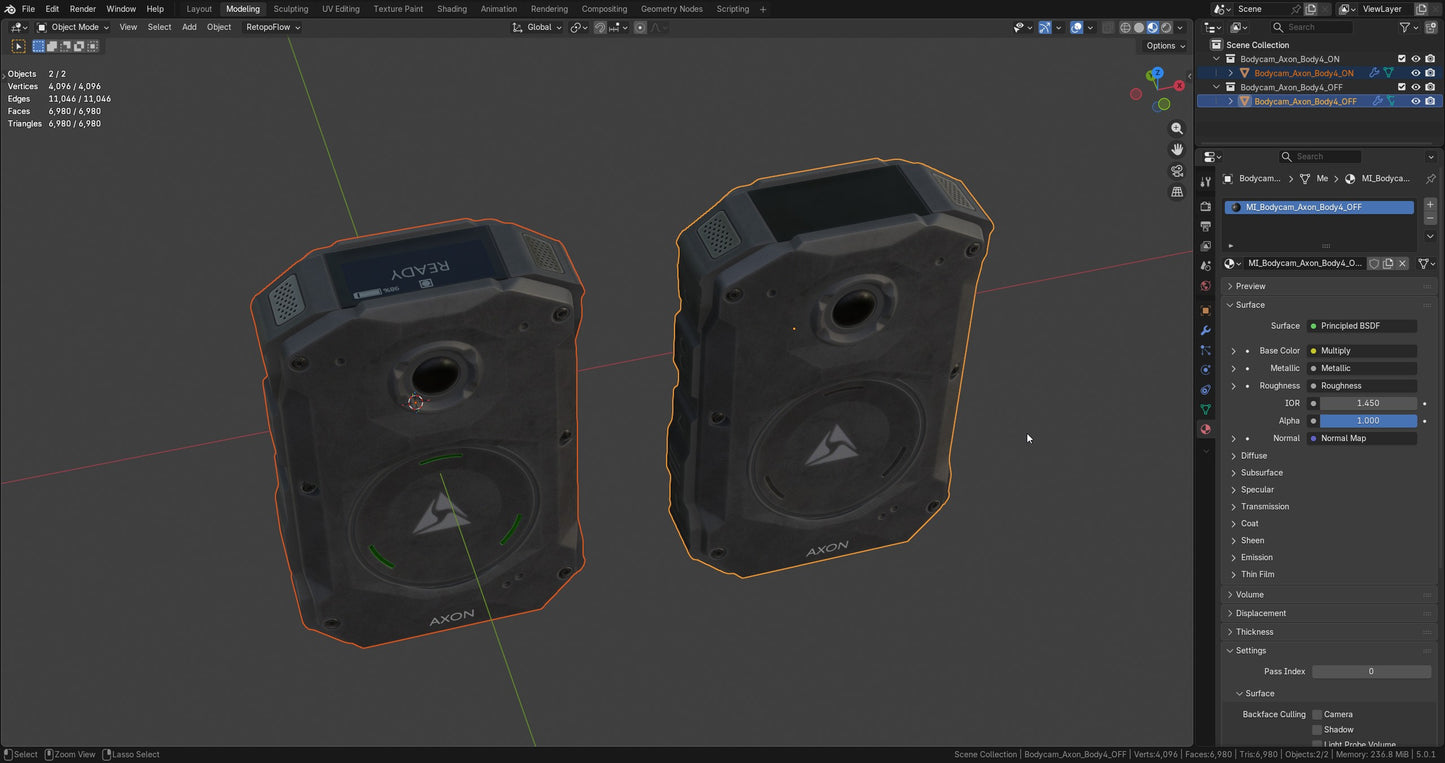1445x763 pixels.
Task: Hide Bodycam_Axon_Body4_ON in the viewport
Action: pyautogui.click(x=1415, y=72)
